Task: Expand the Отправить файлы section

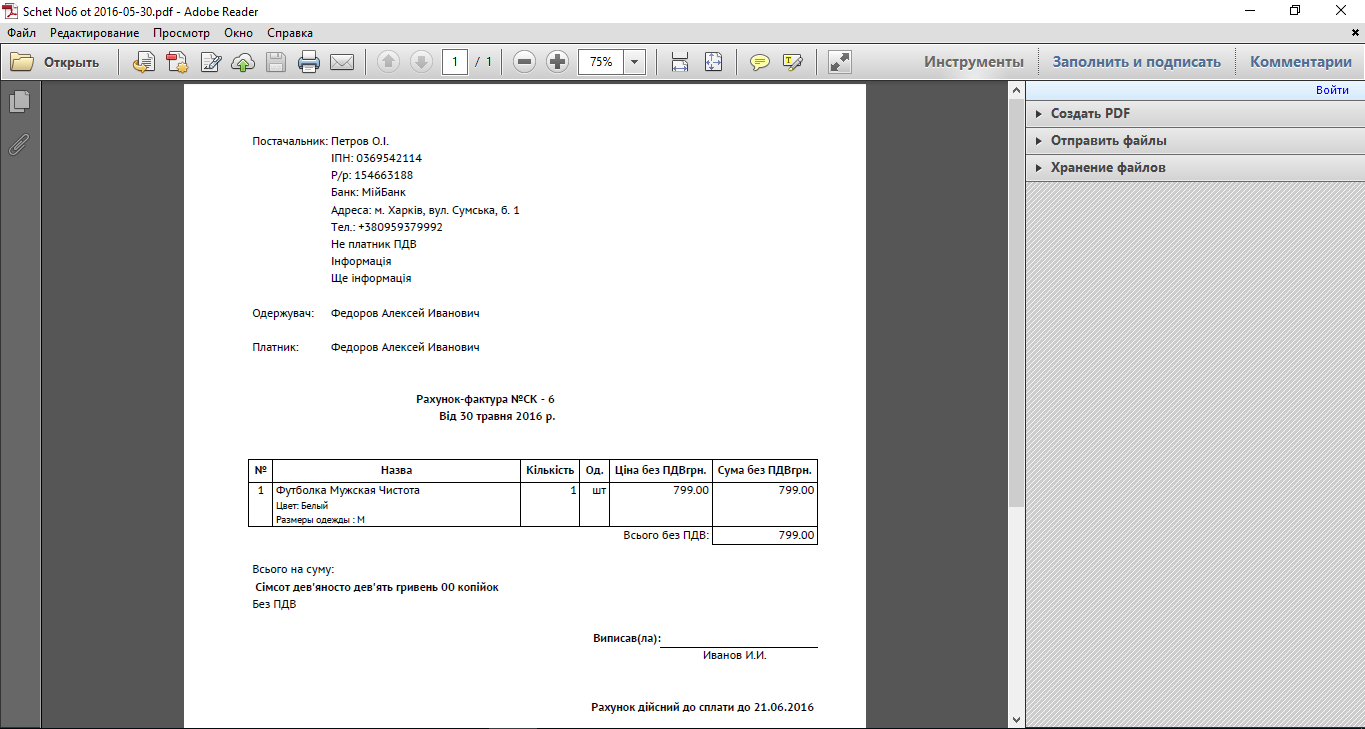Action: coord(1108,141)
